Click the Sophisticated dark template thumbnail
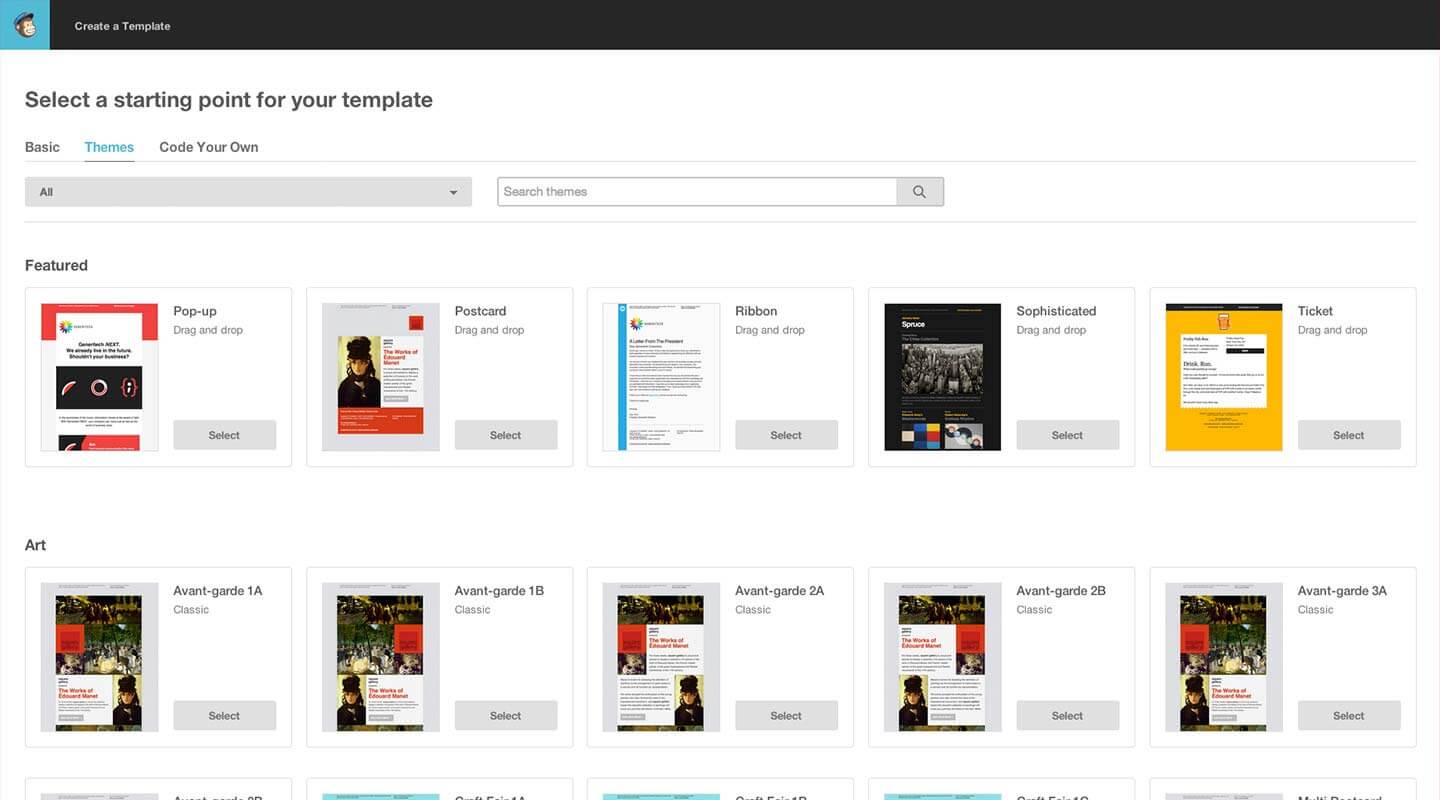 click(942, 377)
